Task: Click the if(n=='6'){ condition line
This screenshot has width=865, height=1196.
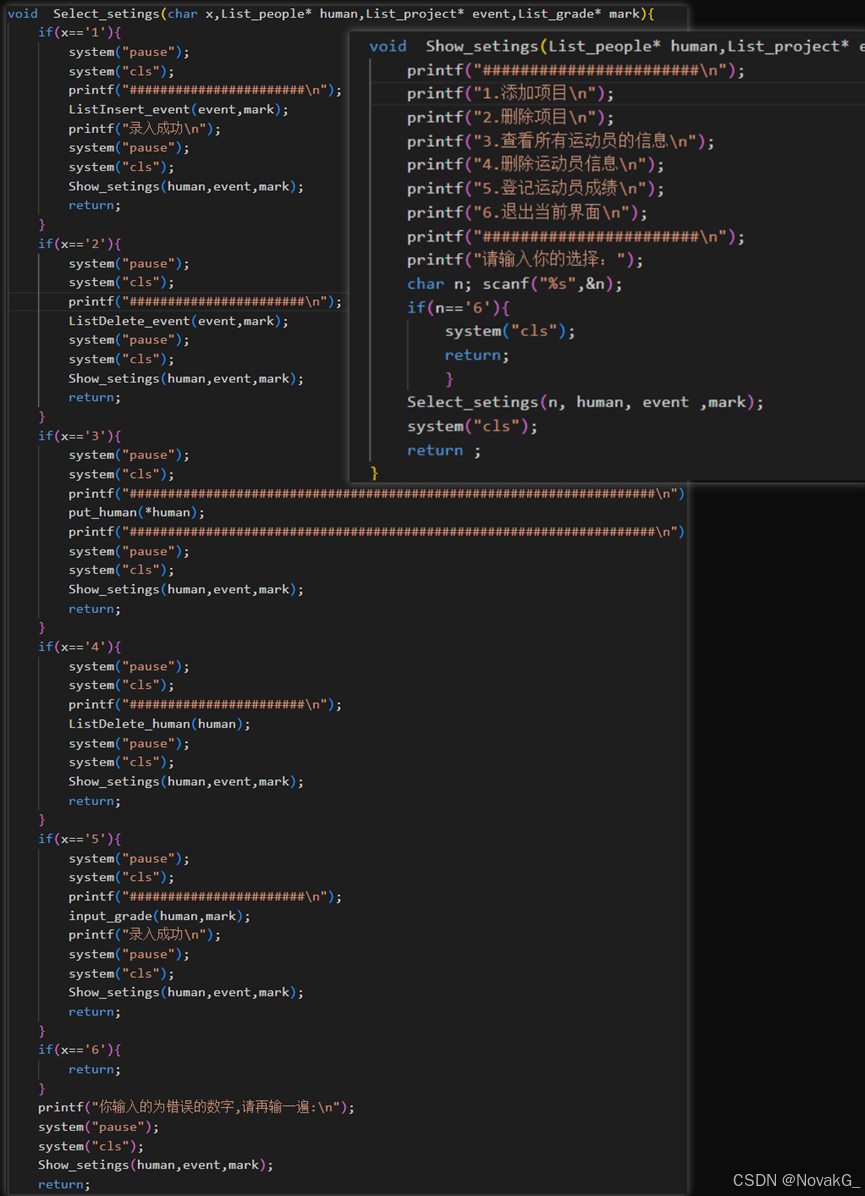Action: pyautogui.click(x=458, y=307)
